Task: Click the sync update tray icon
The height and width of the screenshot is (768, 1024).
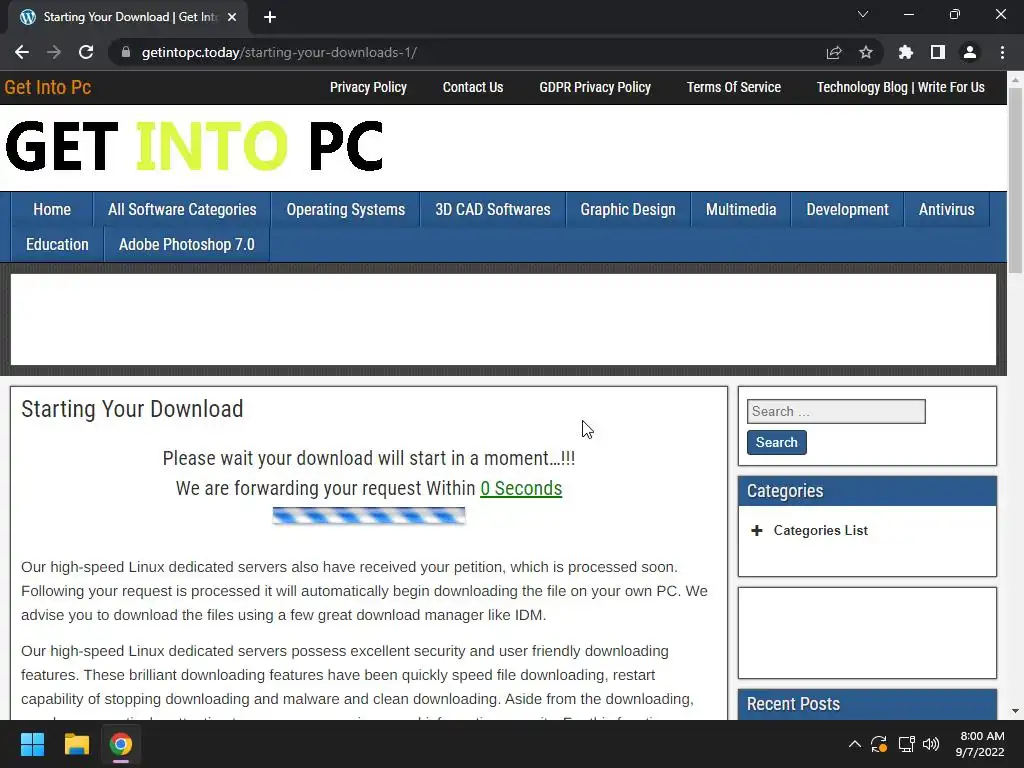Action: 879,744
